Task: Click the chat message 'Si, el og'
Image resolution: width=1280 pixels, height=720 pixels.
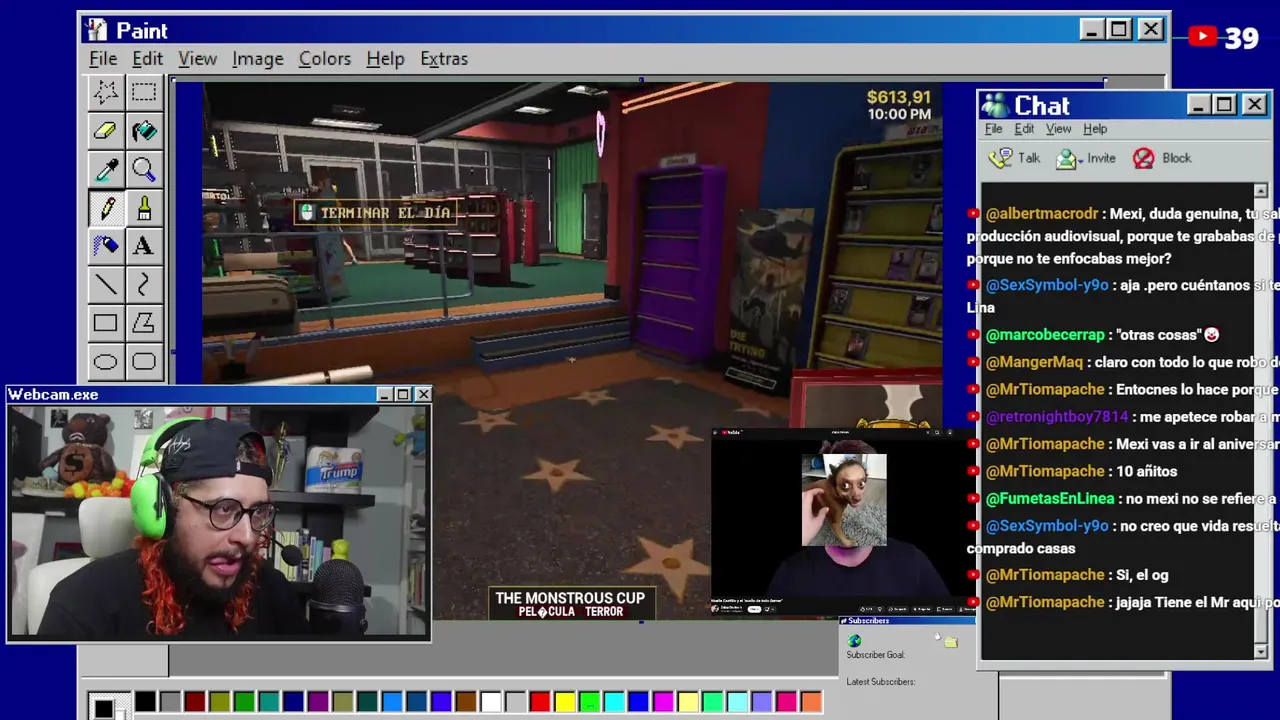Action: coord(1144,575)
